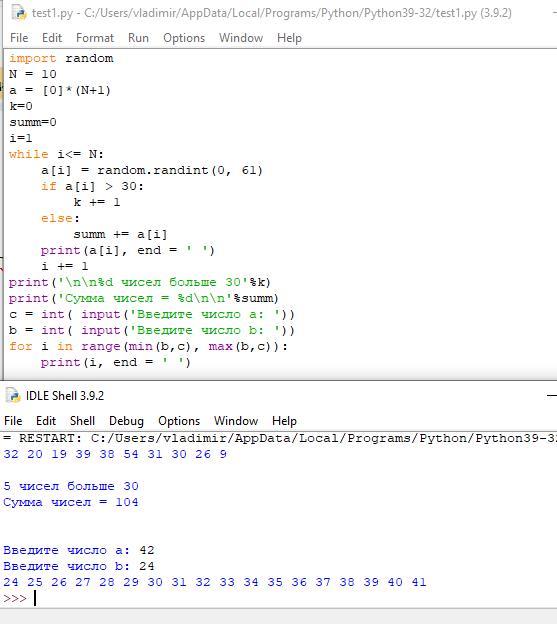Open the Shell menu
Screen dimensions: 557x624
coord(82,421)
